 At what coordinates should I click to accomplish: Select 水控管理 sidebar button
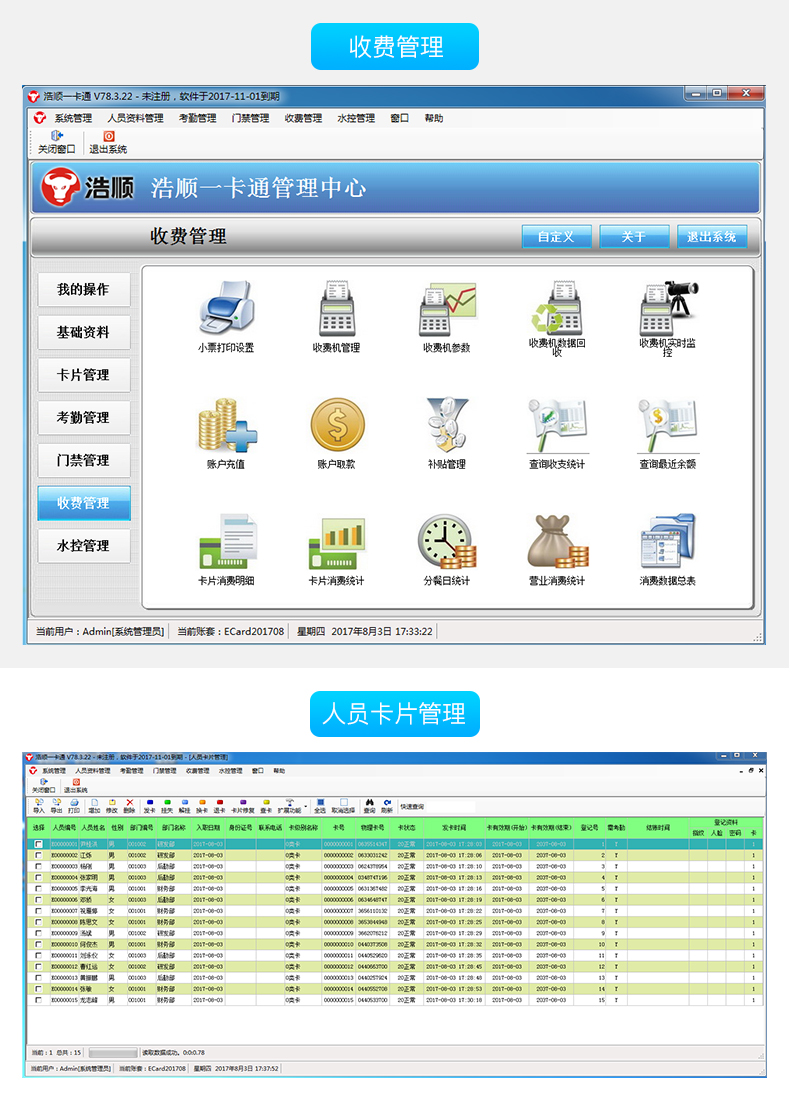(x=84, y=546)
